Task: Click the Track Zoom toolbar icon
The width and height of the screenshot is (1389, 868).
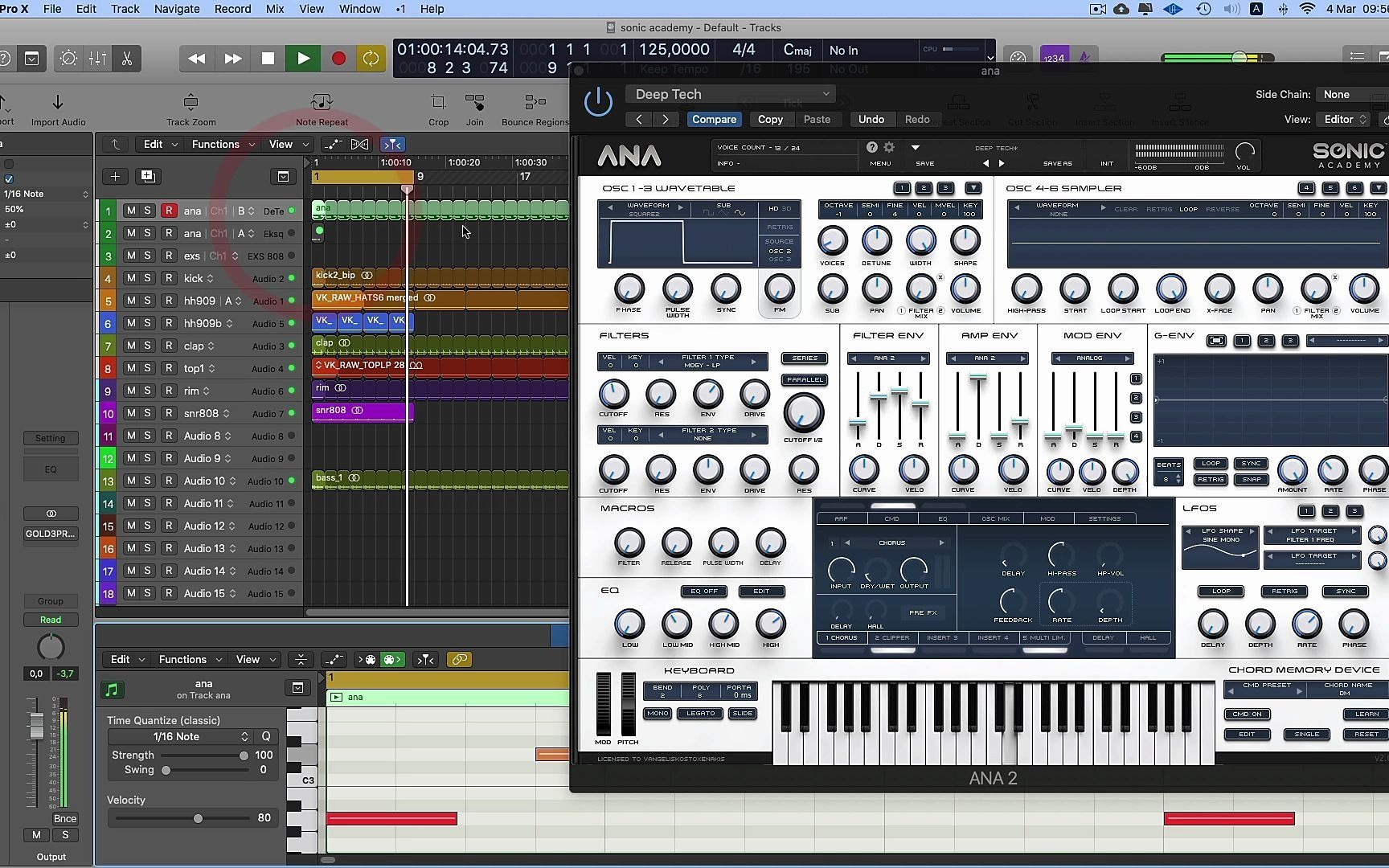Action: point(191,109)
